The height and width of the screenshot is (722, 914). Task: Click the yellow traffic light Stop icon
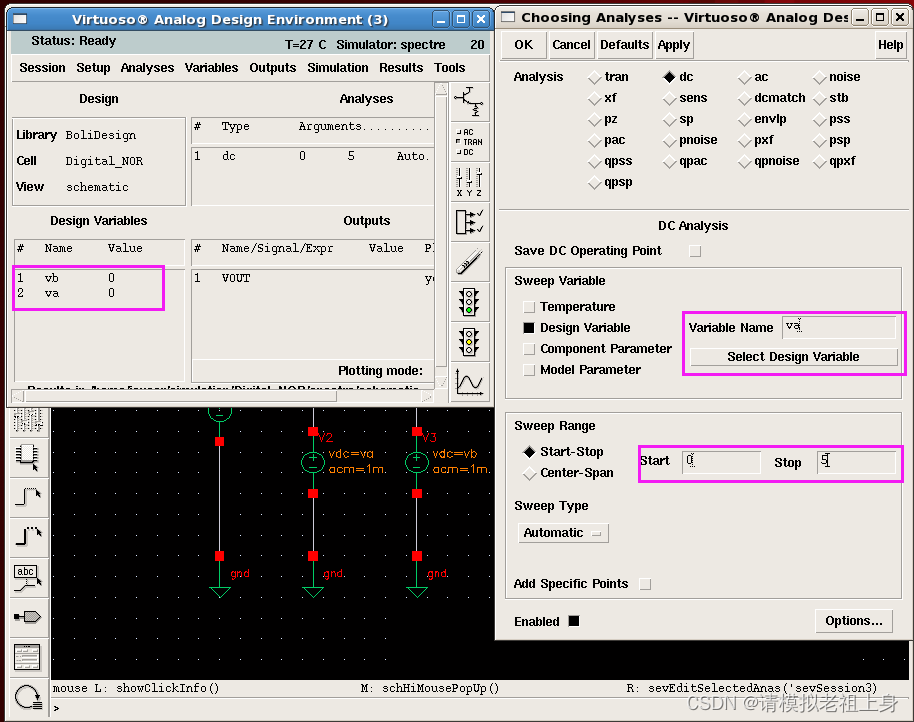coord(469,343)
